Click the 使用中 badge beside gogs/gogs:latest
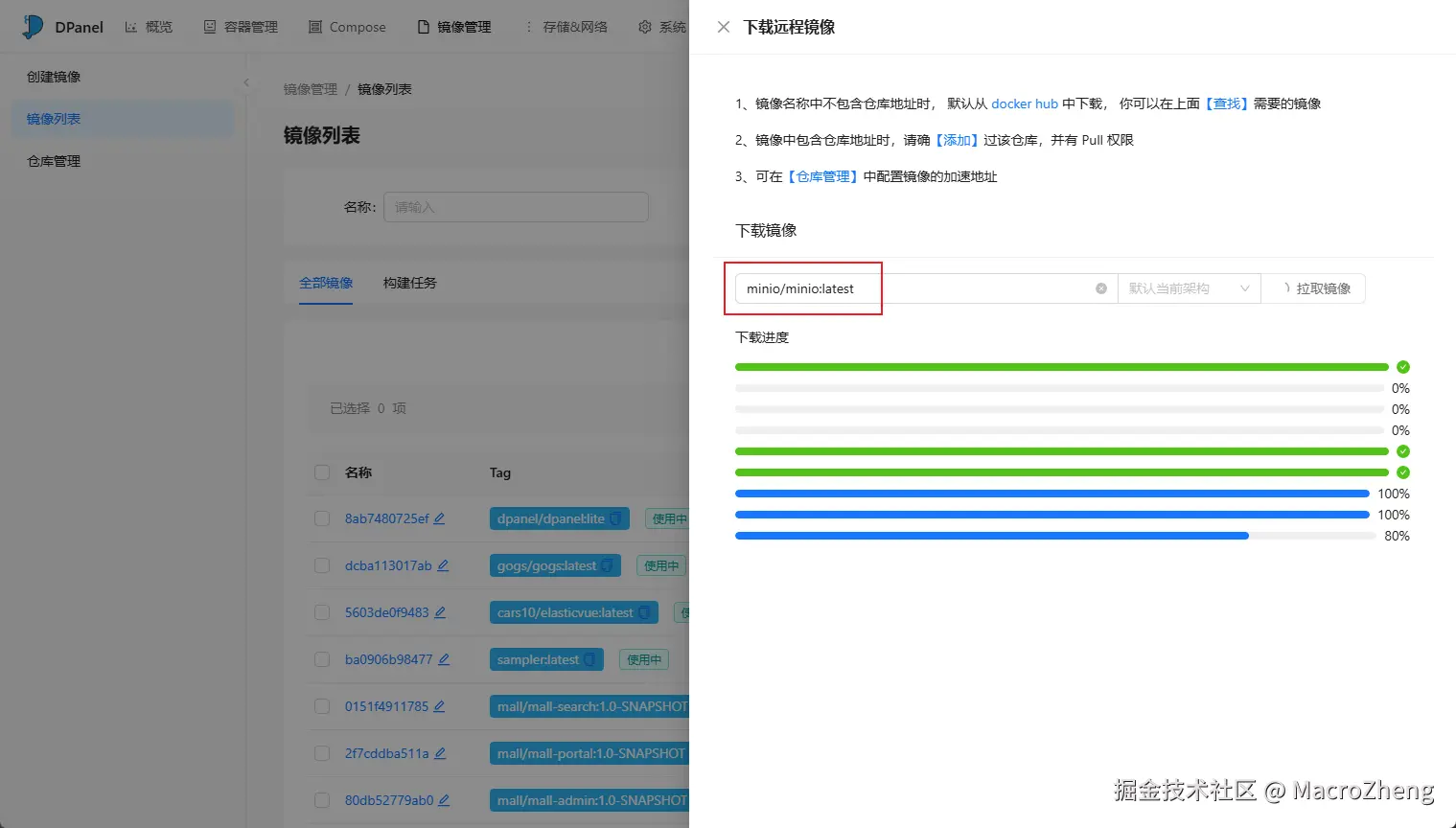 [x=661, y=565]
